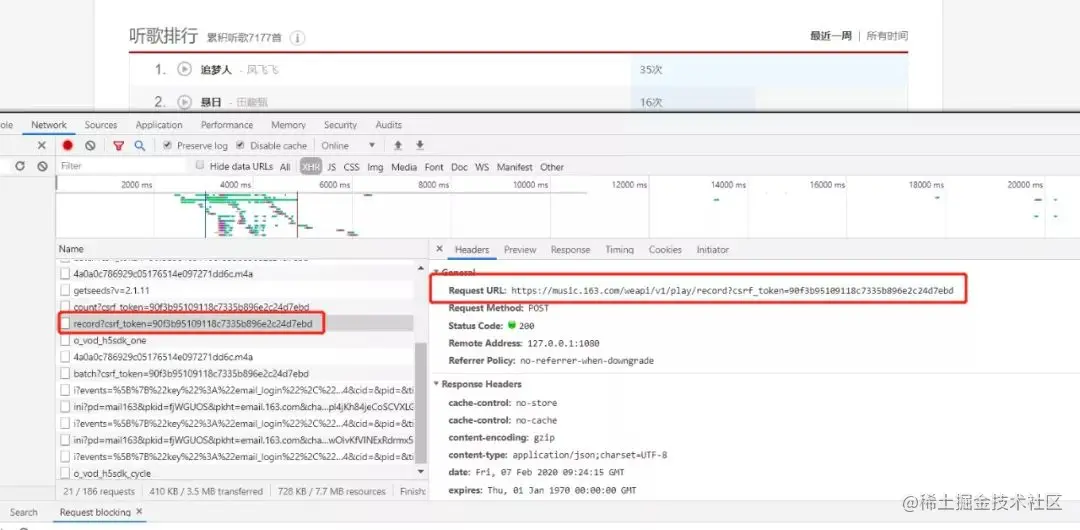The image size is (1080, 530).
Task: Filter requests by All types
Action: point(285,167)
